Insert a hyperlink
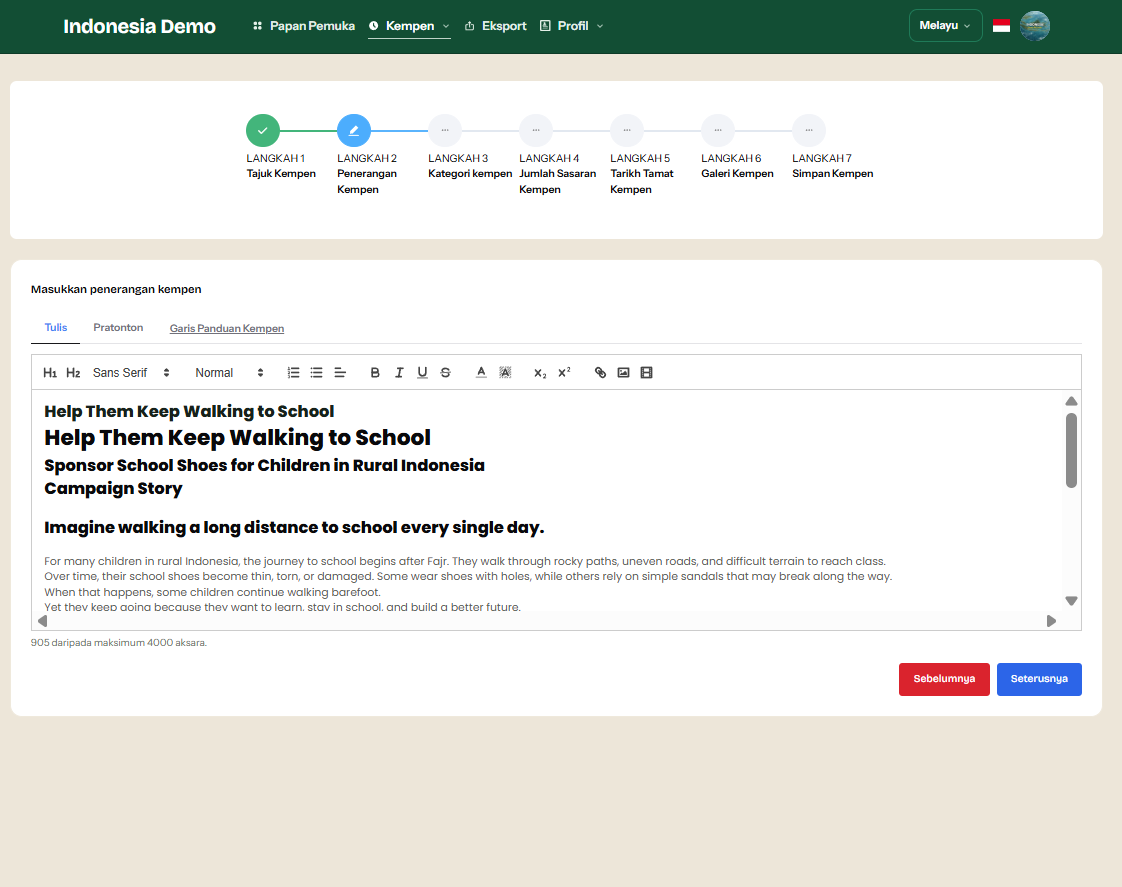The width and height of the screenshot is (1122, 887). tap(600, 373)
